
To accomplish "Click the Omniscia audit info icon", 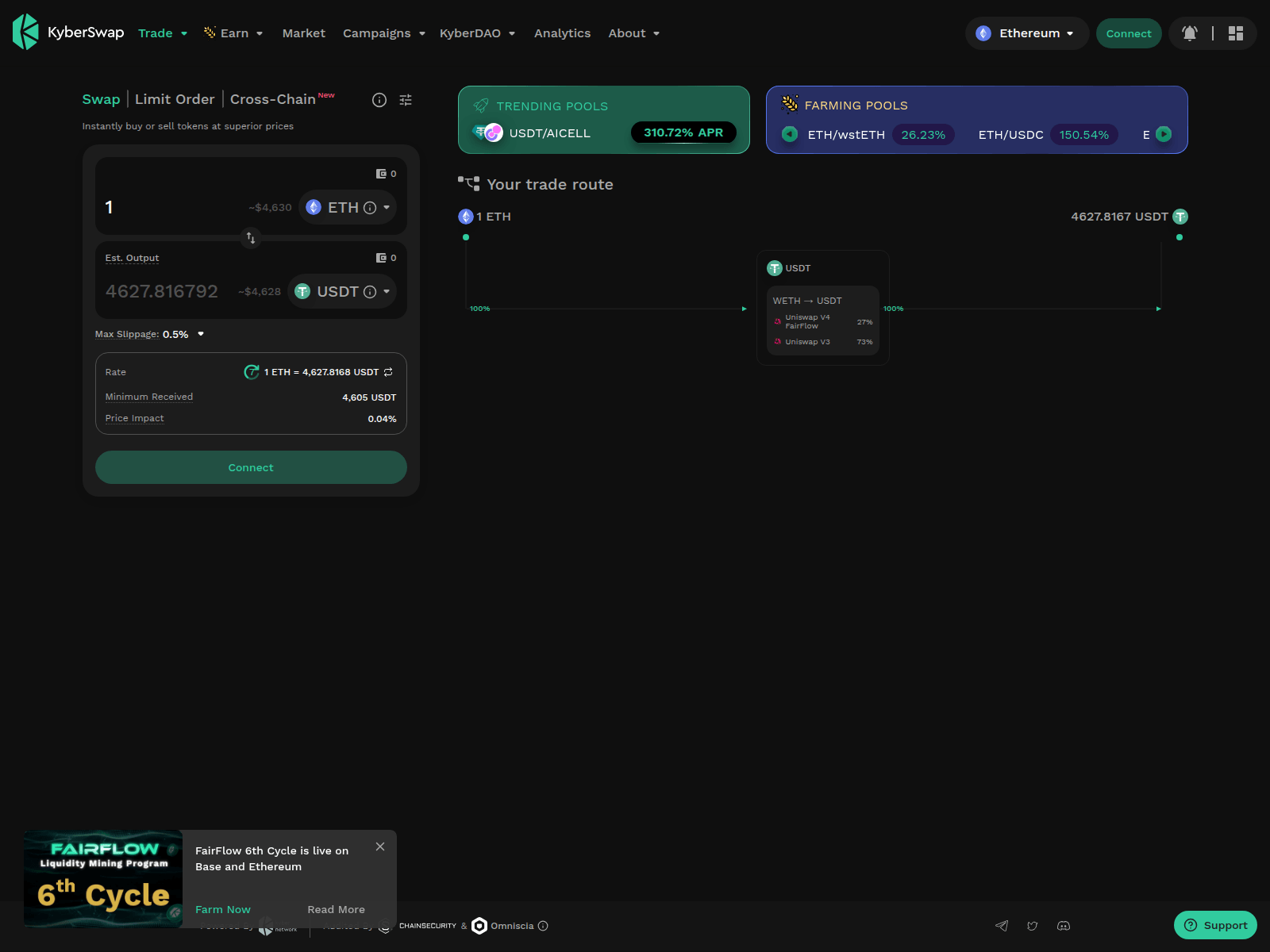I will pyautogui.click(x=543, y=926).
